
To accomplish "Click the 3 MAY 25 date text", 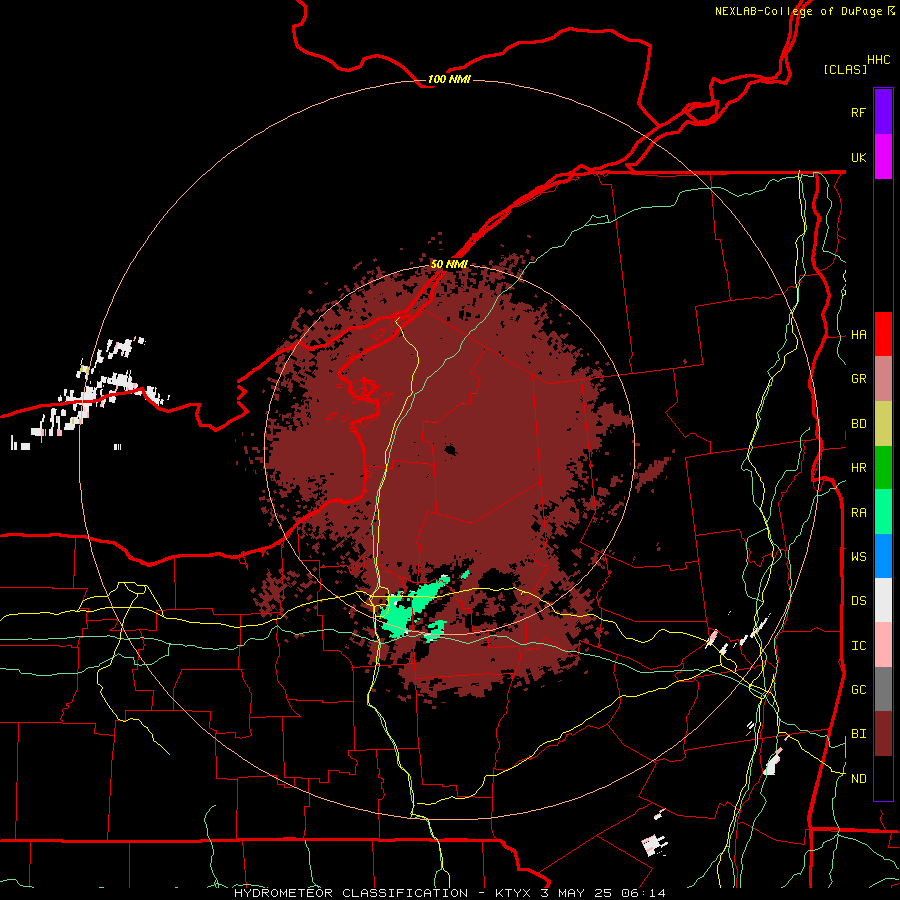I will click(579, 893).
